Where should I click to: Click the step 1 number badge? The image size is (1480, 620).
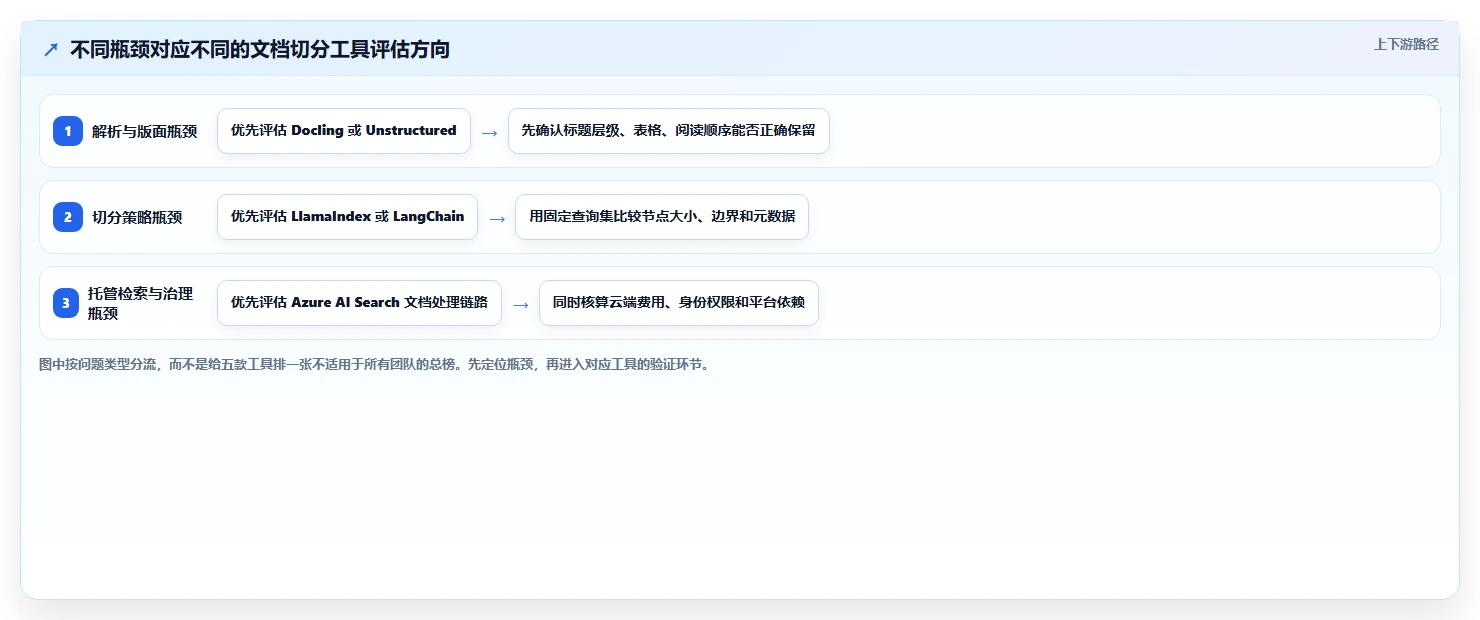(68, 131)
